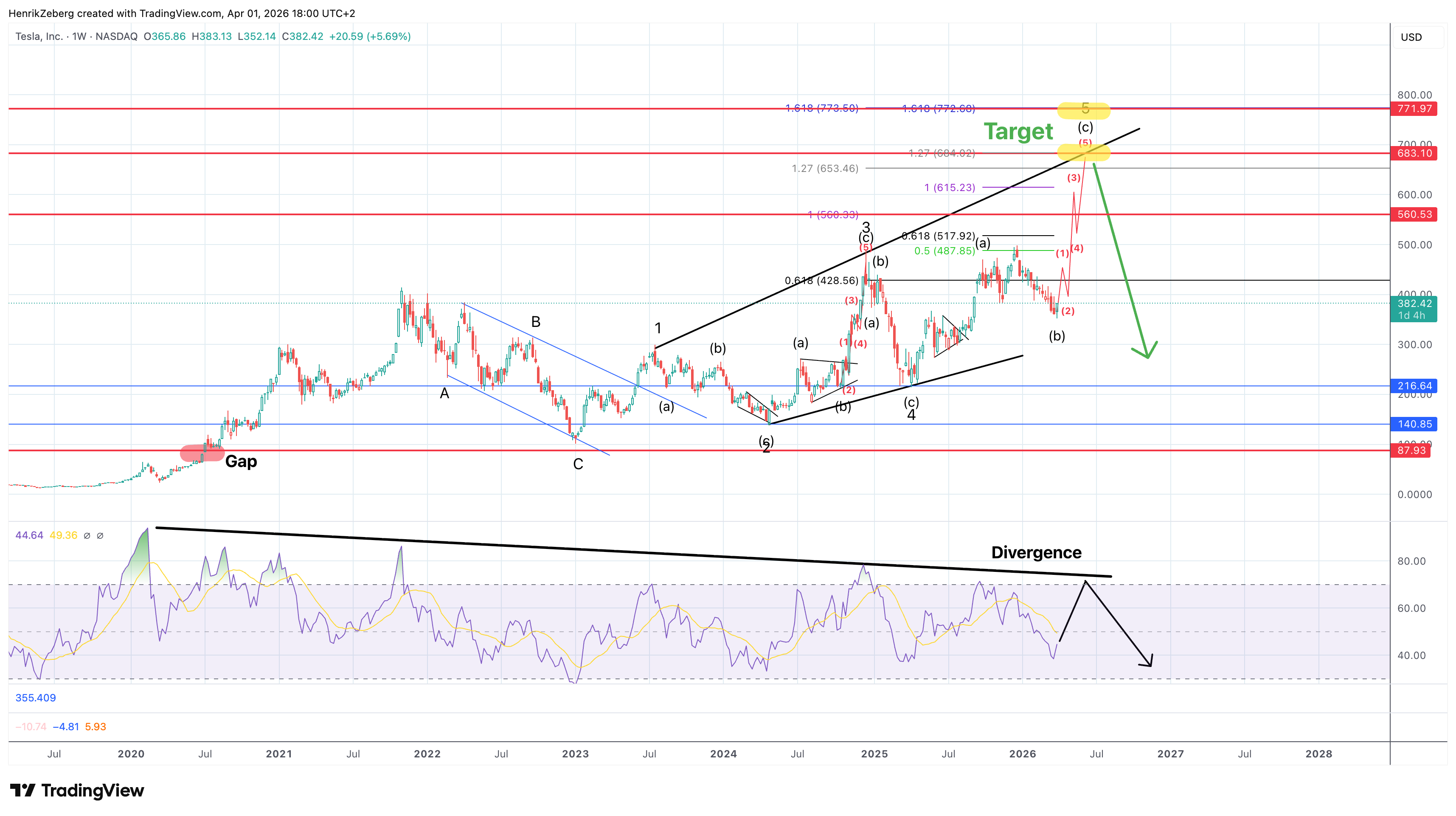Click the 2026 label on time axis
This screenshot has height=816, width=1456.
[1023, 754]
